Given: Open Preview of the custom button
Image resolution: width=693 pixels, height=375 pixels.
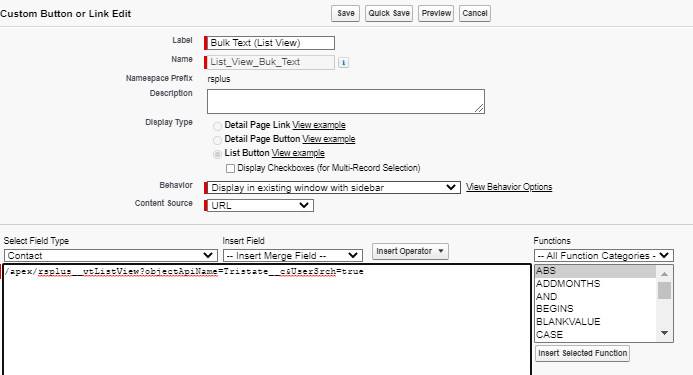Looking at the screenshot, I should pos(436,13).
